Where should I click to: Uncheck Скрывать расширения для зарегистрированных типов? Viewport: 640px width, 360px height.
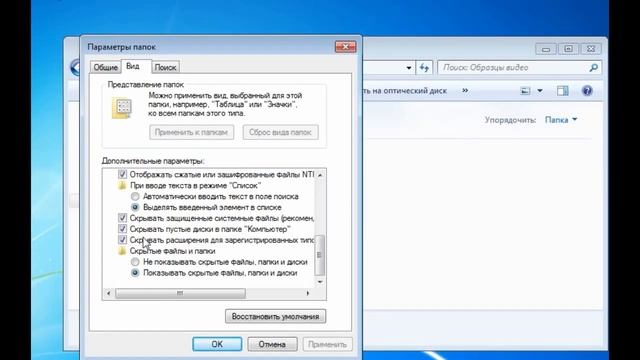[x=122, y=240]
